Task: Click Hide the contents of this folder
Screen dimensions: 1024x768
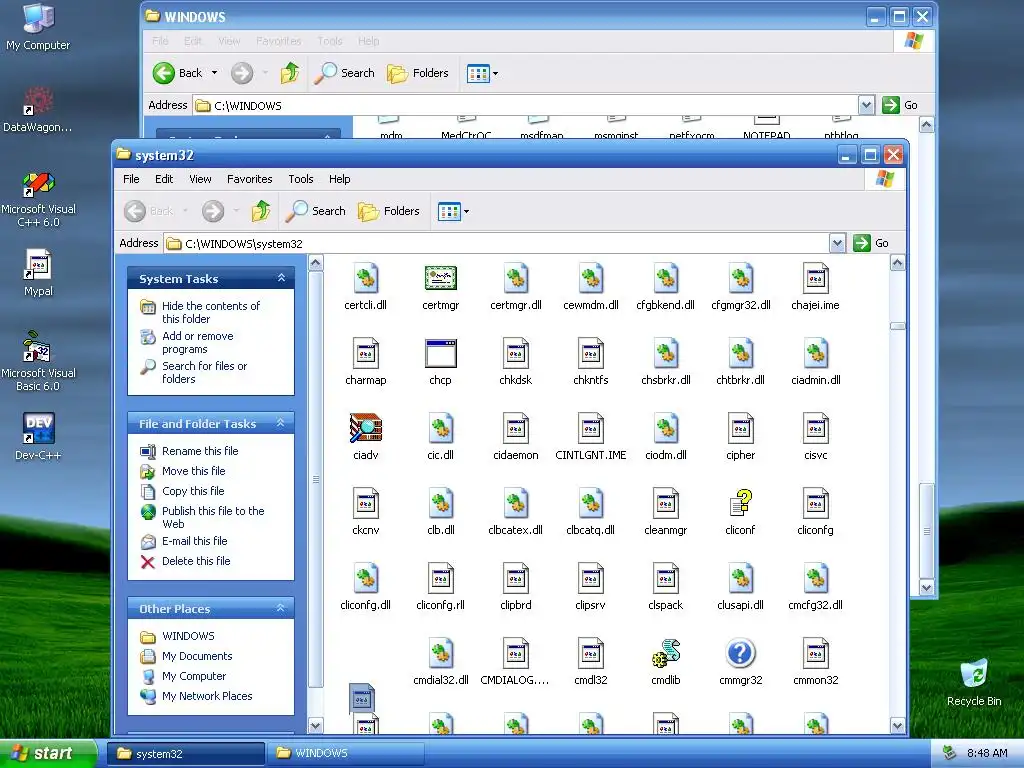Action: (x=210, y=312)
